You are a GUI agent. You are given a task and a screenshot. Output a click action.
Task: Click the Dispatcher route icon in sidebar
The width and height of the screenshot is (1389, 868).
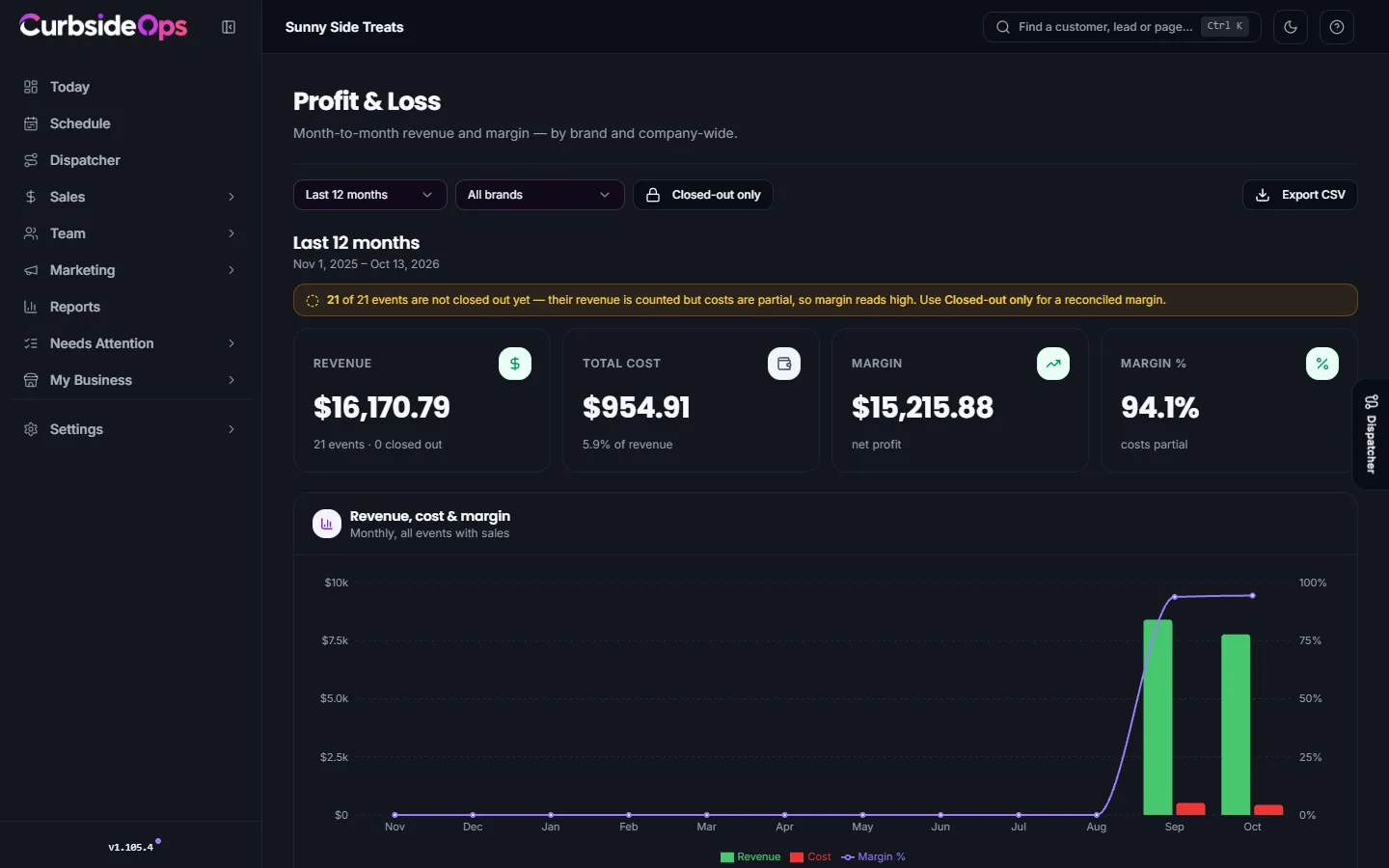[31, 160]
